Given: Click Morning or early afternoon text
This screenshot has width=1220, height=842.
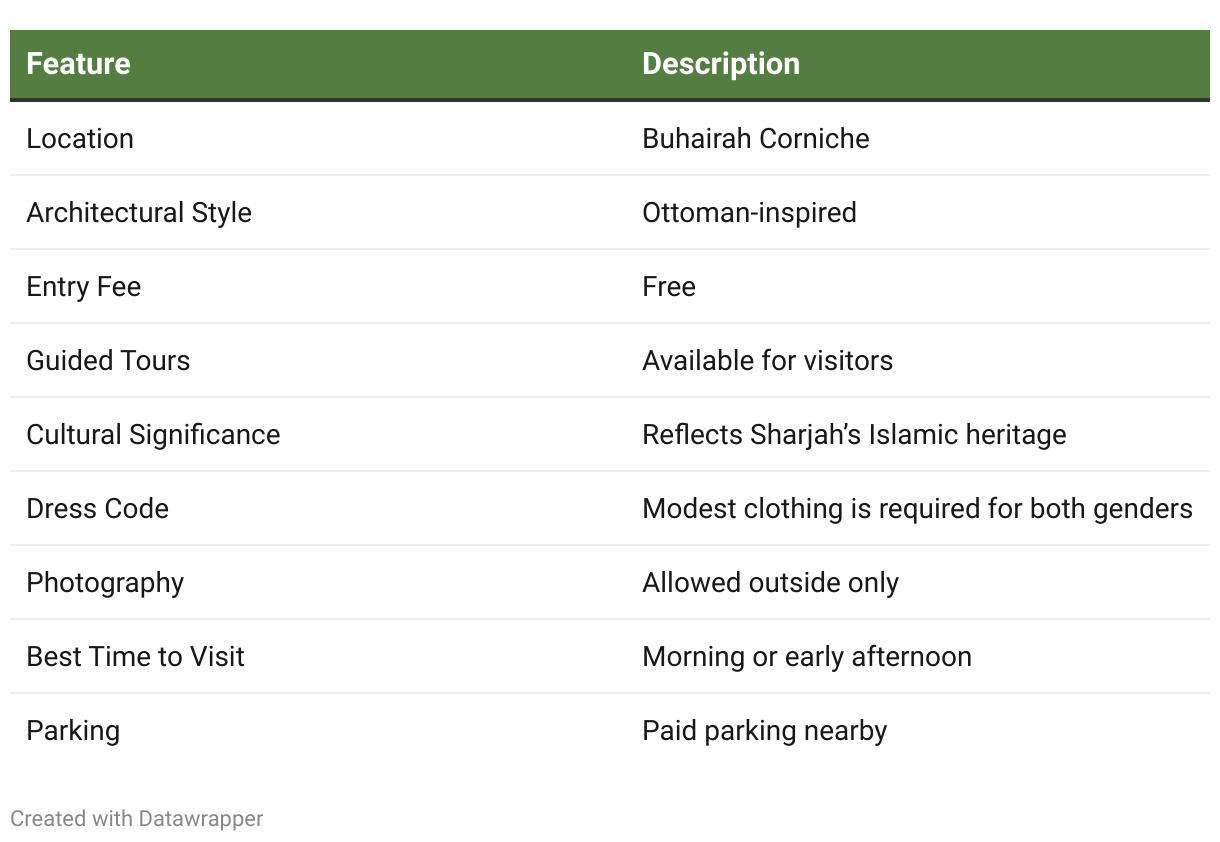Looking at the screenshot, I should 807,657.
